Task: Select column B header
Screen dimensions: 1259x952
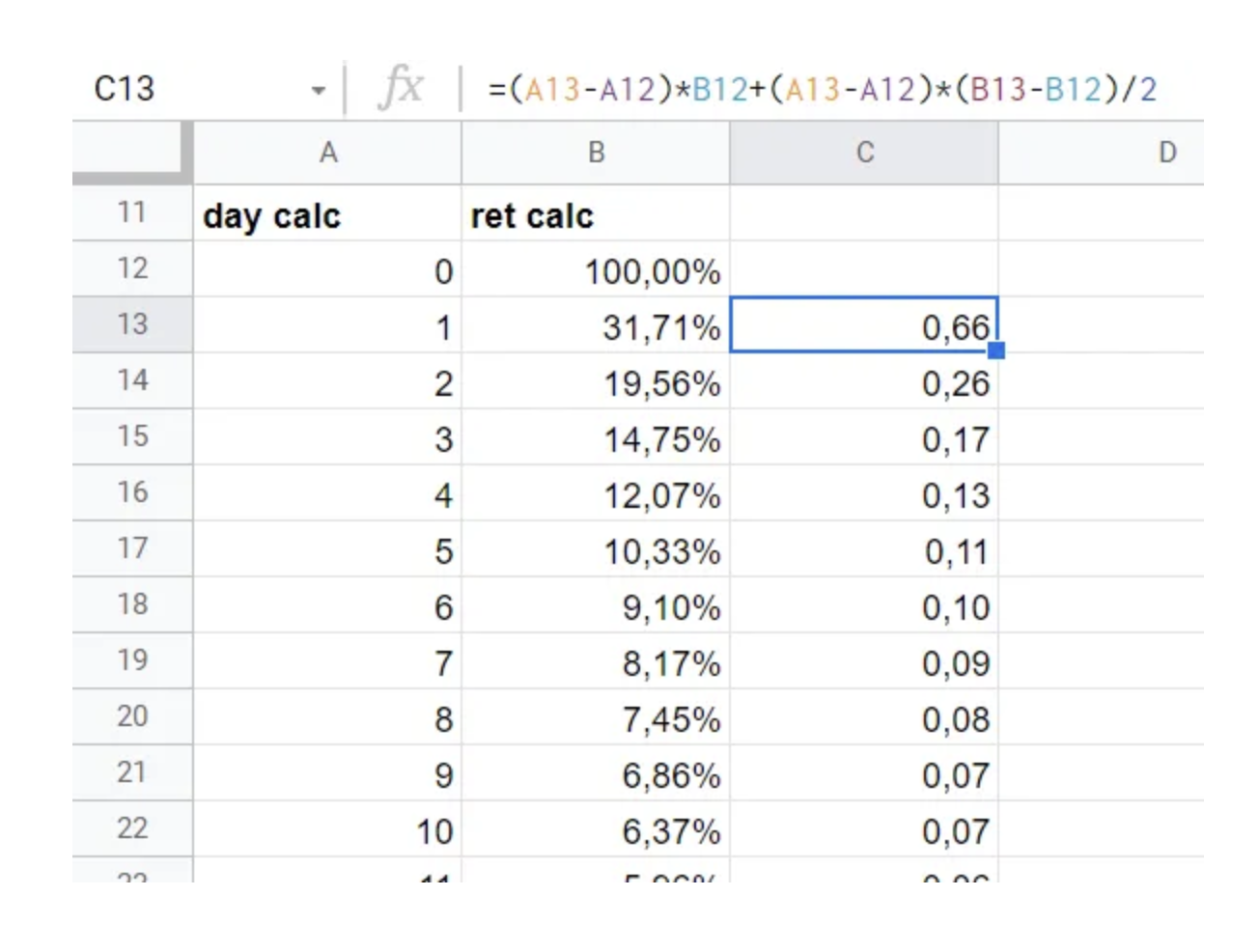Action: (x=596, y=153)
